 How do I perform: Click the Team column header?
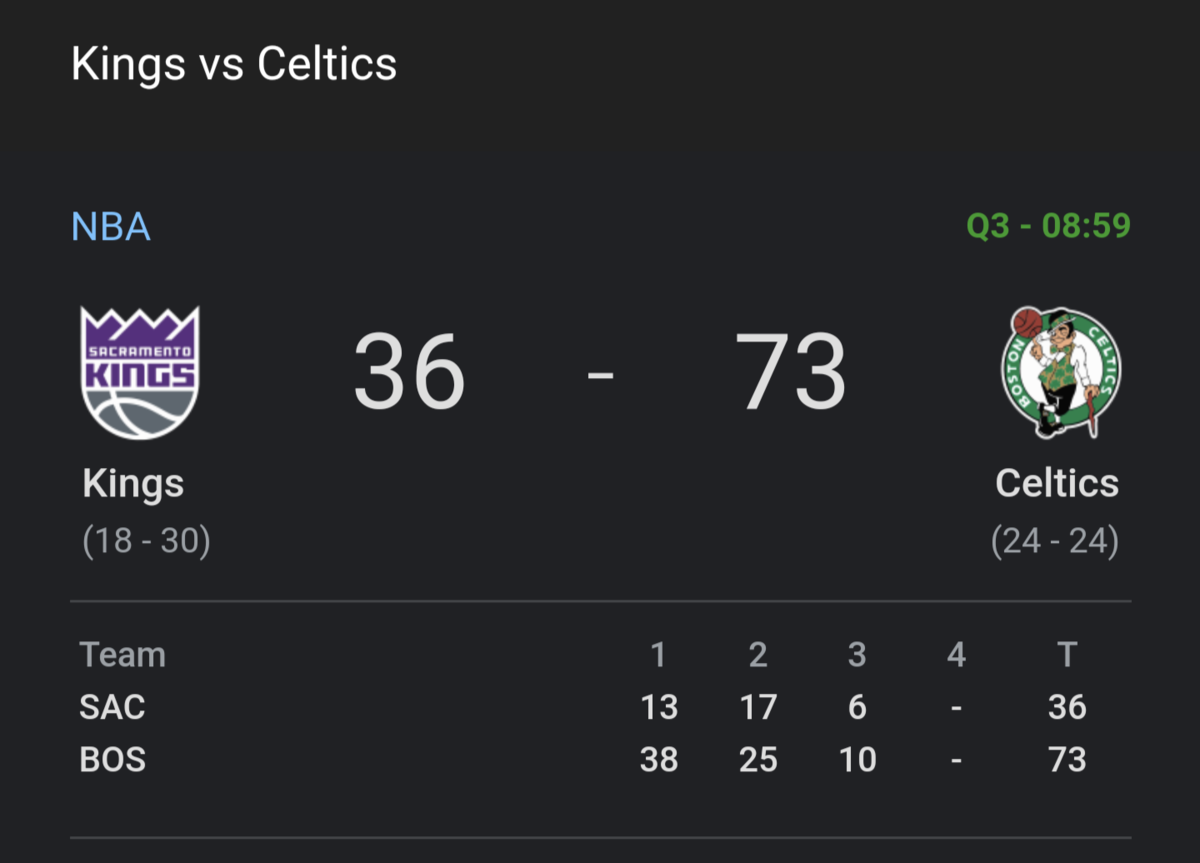point(123,655)
